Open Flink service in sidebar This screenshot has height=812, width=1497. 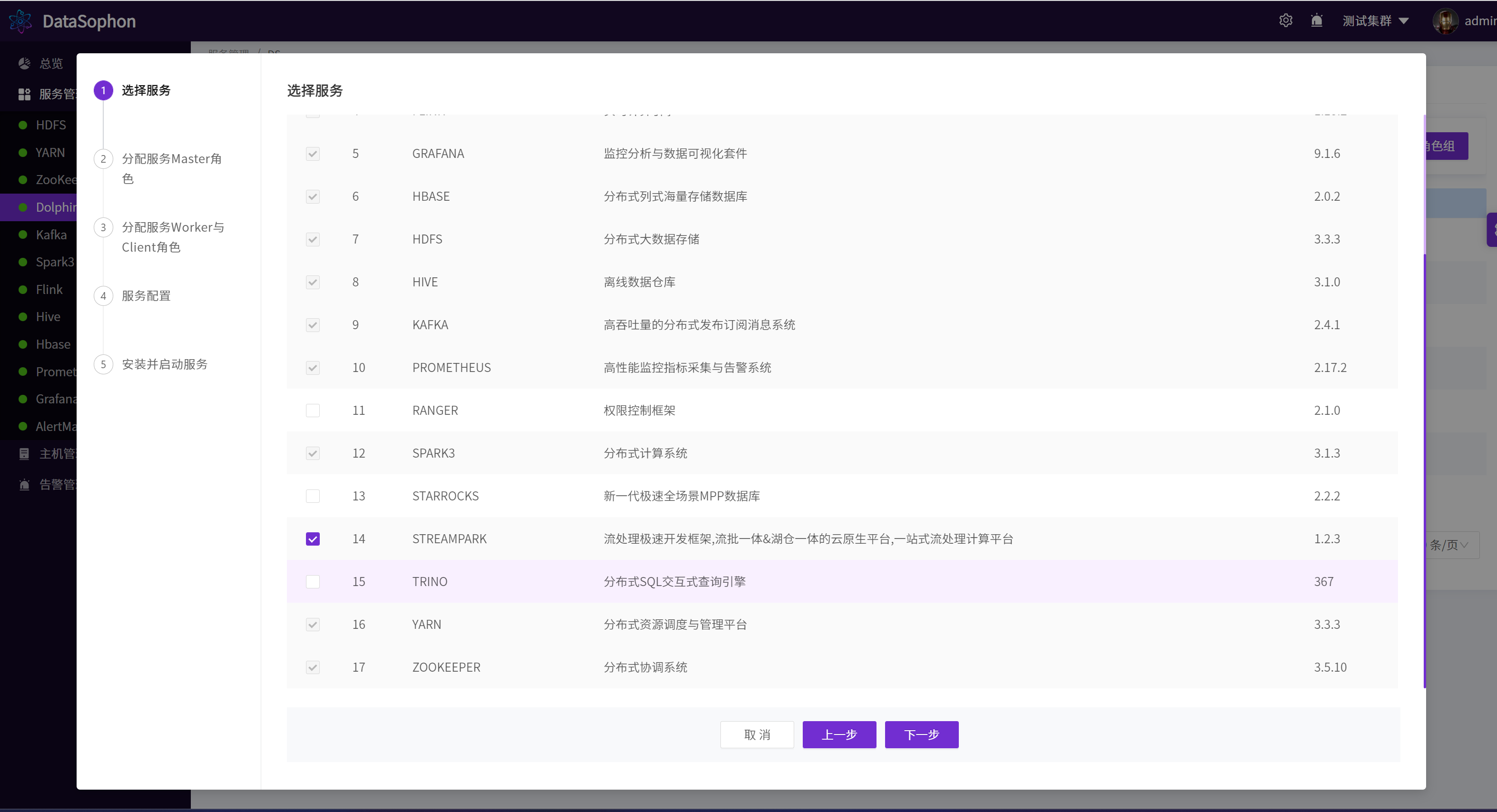[x=49, y=289]
